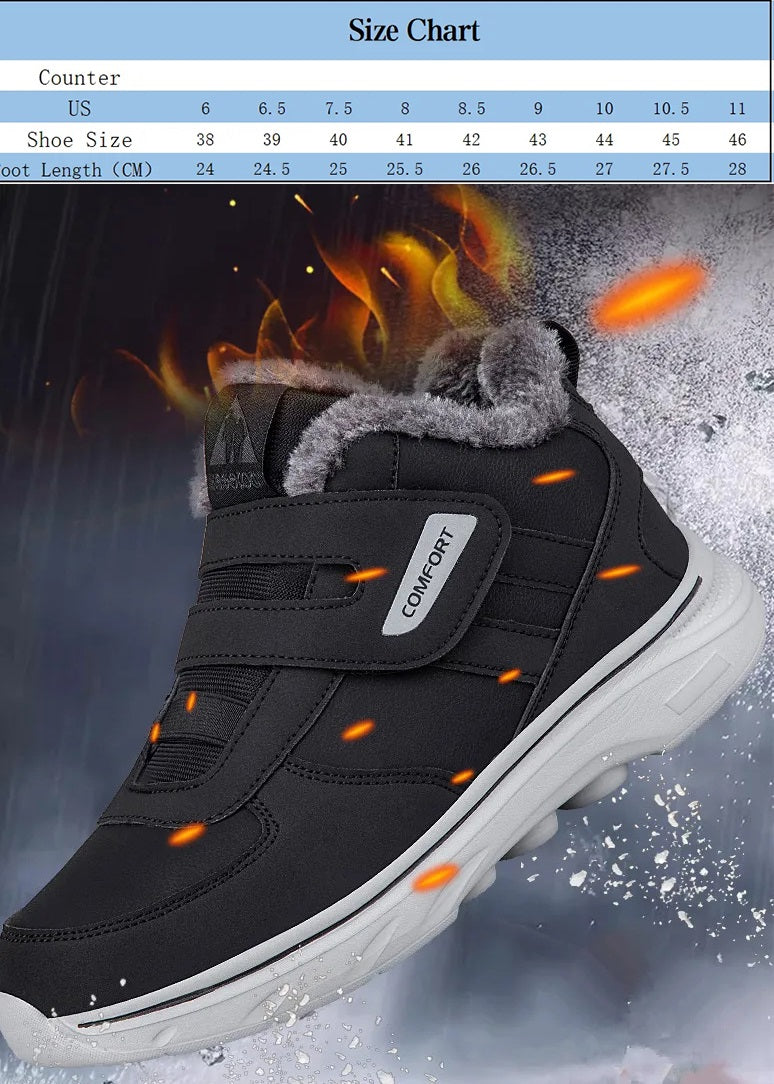The height and width of the screenshot is (1084, 774).
Task: Click foot length 24.5 cell
Action: click(x=271, y=169)
